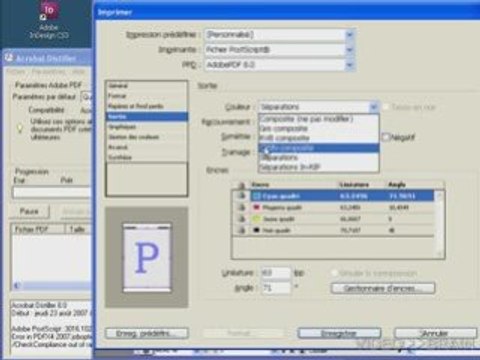This screenshot has width=480, height=360.
Task: Click the Enregistrer button
Action: click(x=339, y=333)
